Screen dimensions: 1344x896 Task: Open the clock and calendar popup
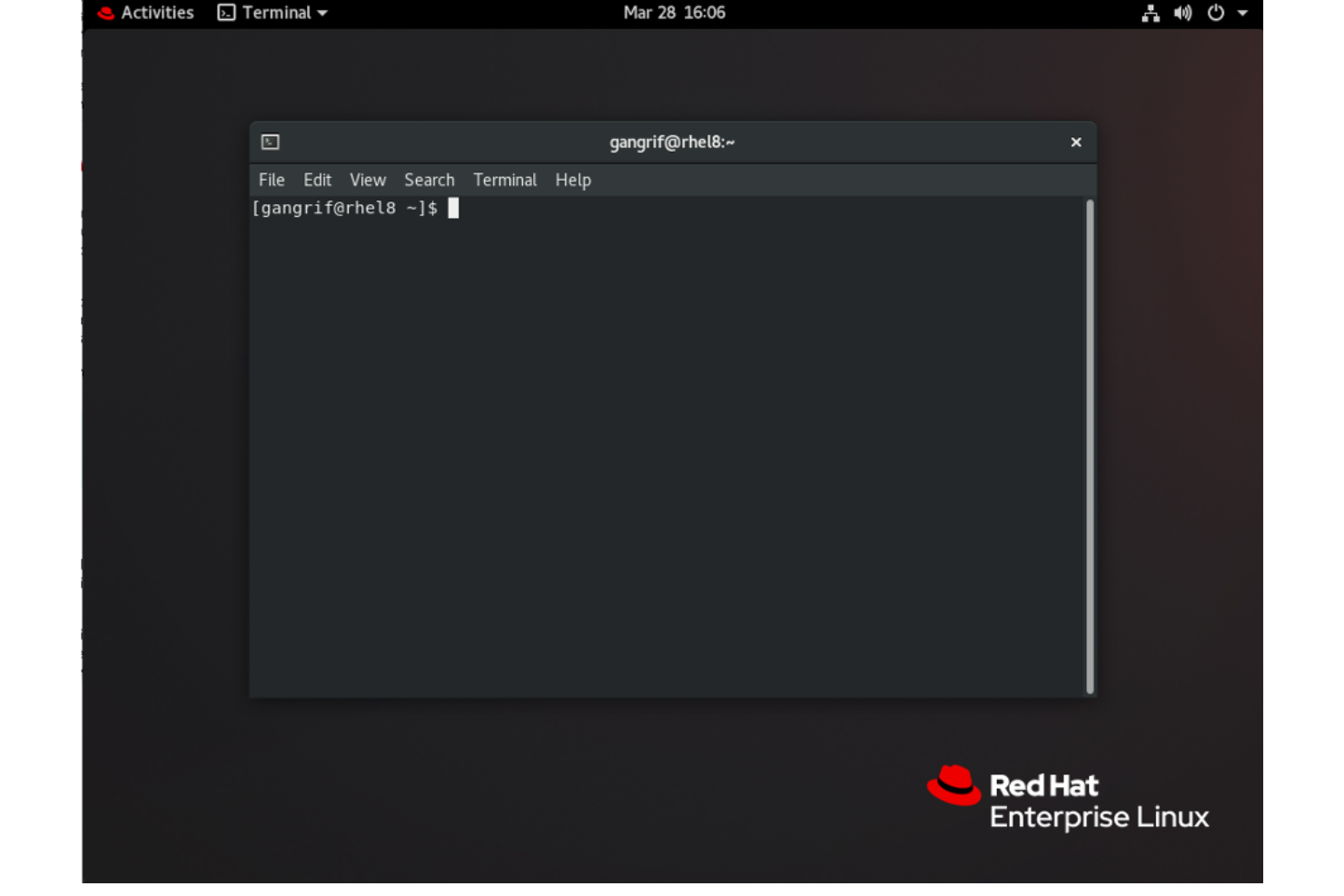coord(673,14)
